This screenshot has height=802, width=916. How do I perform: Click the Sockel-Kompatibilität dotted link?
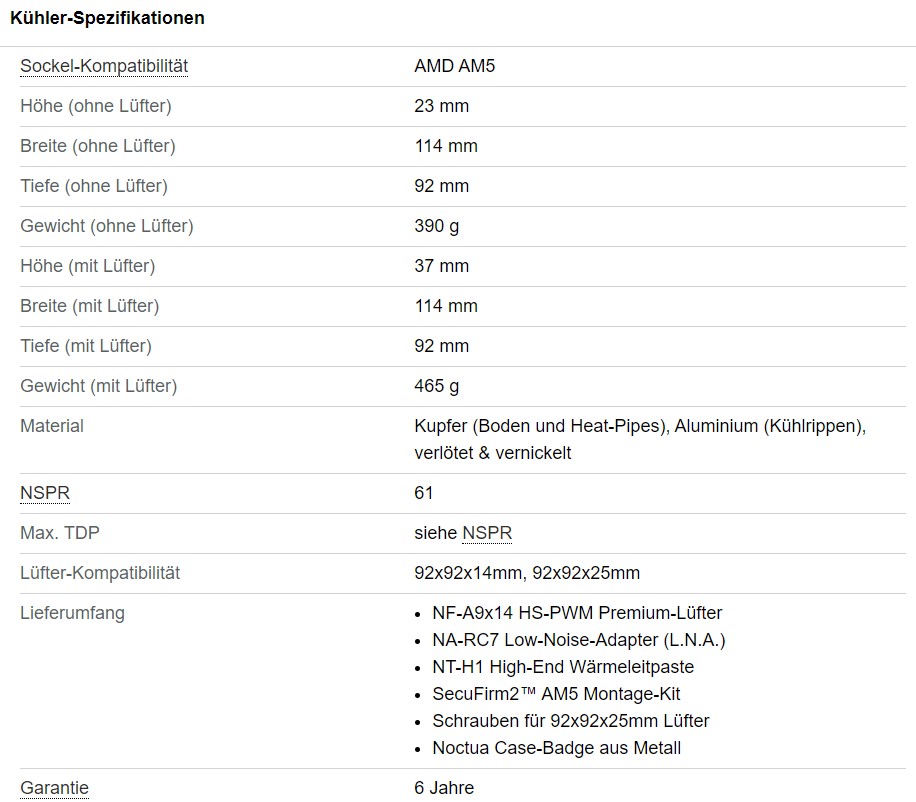(x=104, y=66)
